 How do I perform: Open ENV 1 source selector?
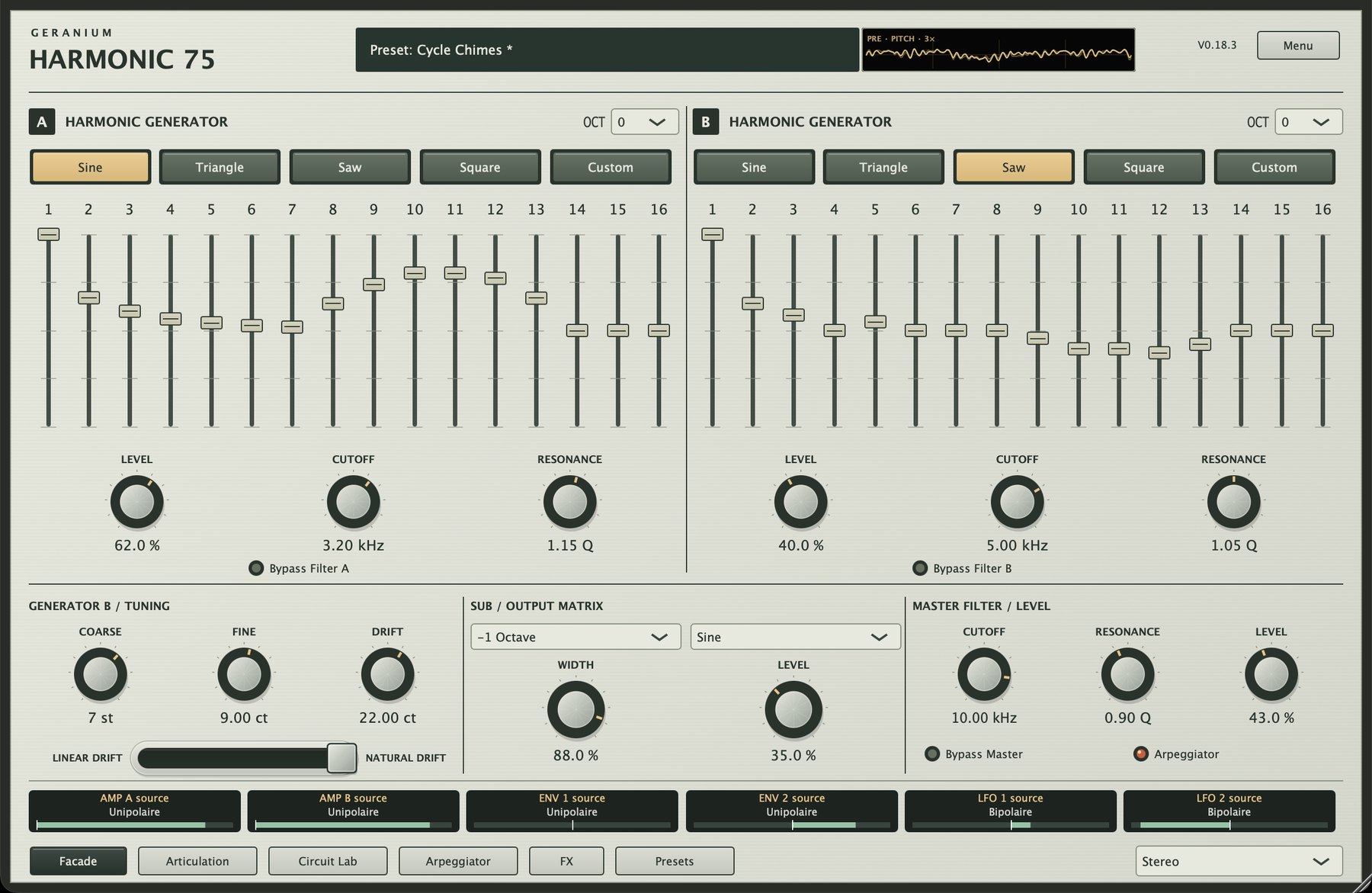tap(572, 811)
